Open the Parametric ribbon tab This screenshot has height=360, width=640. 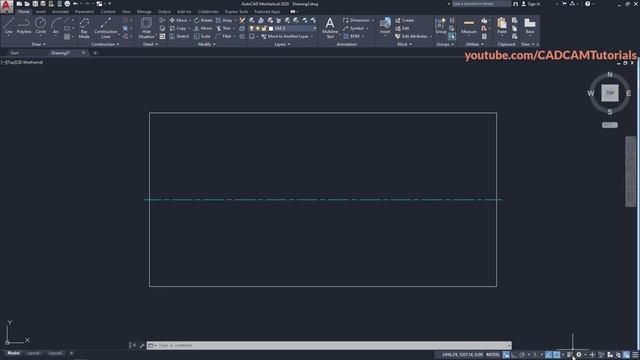pos(84,12)
